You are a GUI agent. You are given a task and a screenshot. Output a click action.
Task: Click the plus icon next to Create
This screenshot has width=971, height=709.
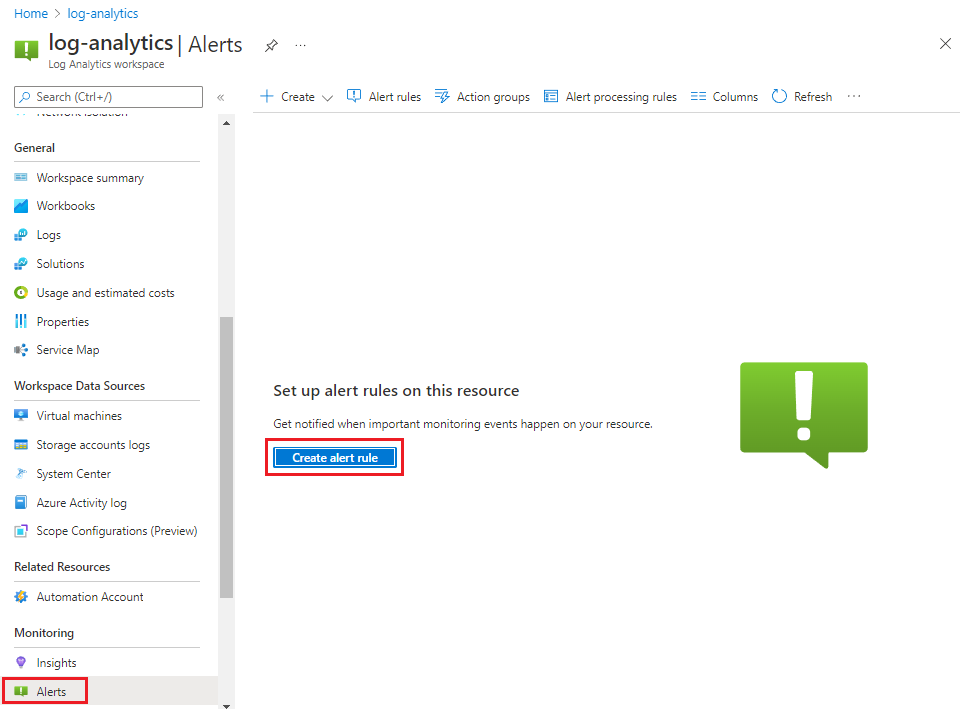coord(267,96)
